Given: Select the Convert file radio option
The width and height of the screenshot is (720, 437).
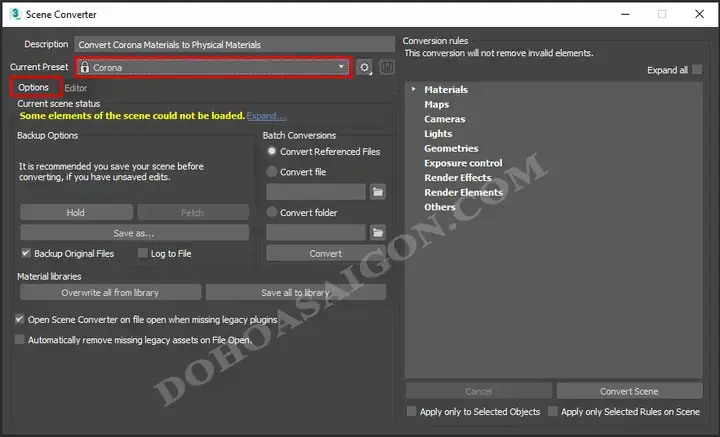Looking at the screenshot, I should 272,172.
